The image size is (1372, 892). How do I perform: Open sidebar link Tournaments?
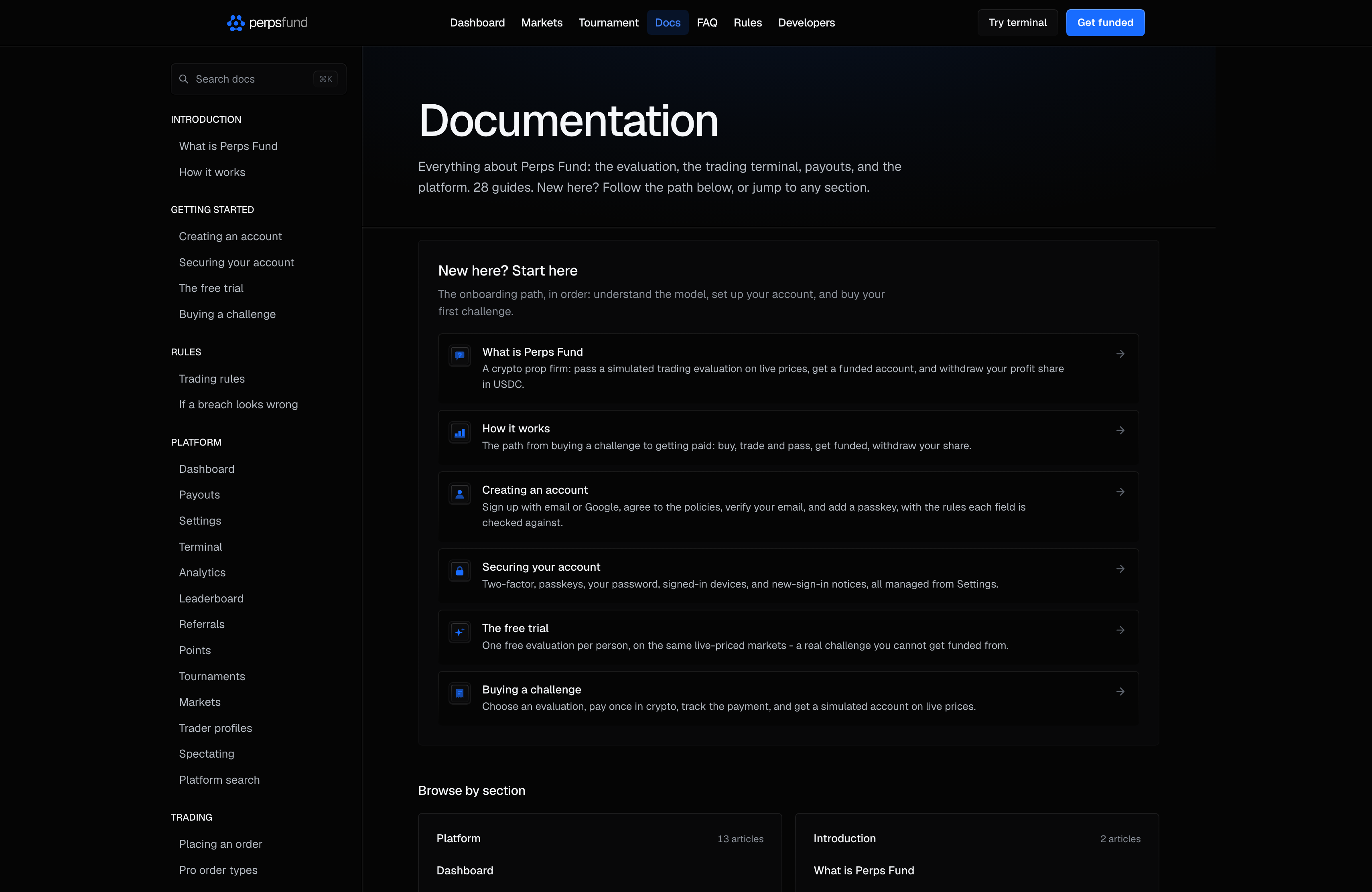point(212,677)
